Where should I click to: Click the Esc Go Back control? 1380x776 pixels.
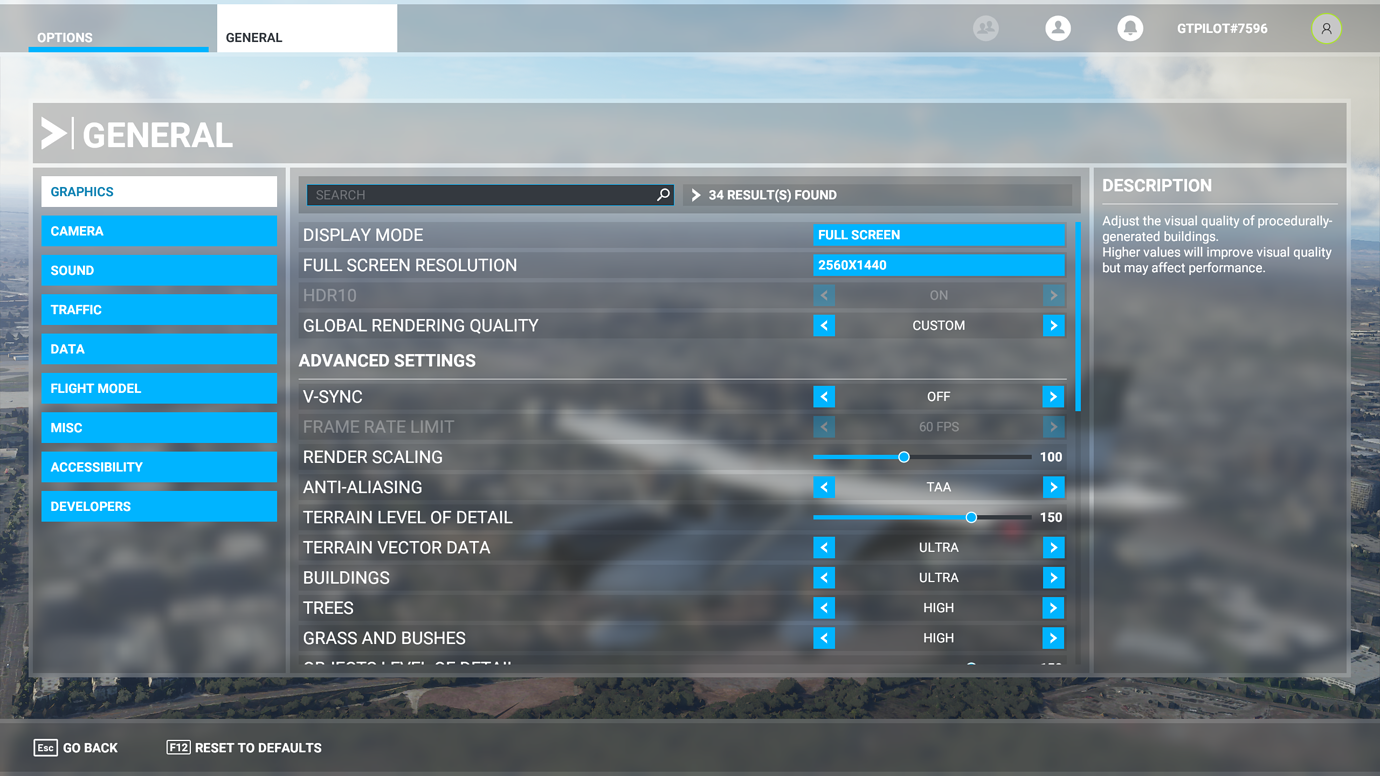pos(75,747)
